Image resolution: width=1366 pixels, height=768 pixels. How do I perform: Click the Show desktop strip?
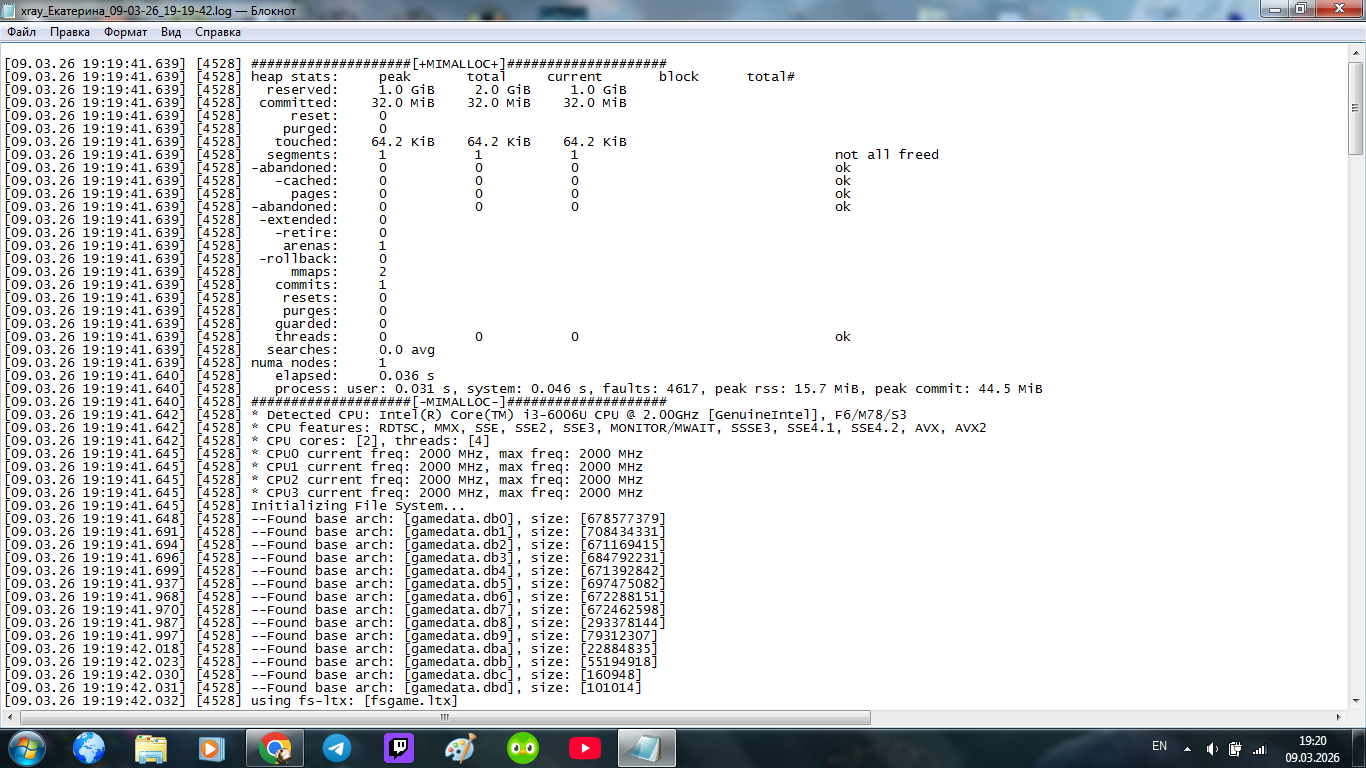click(1358, 748)
